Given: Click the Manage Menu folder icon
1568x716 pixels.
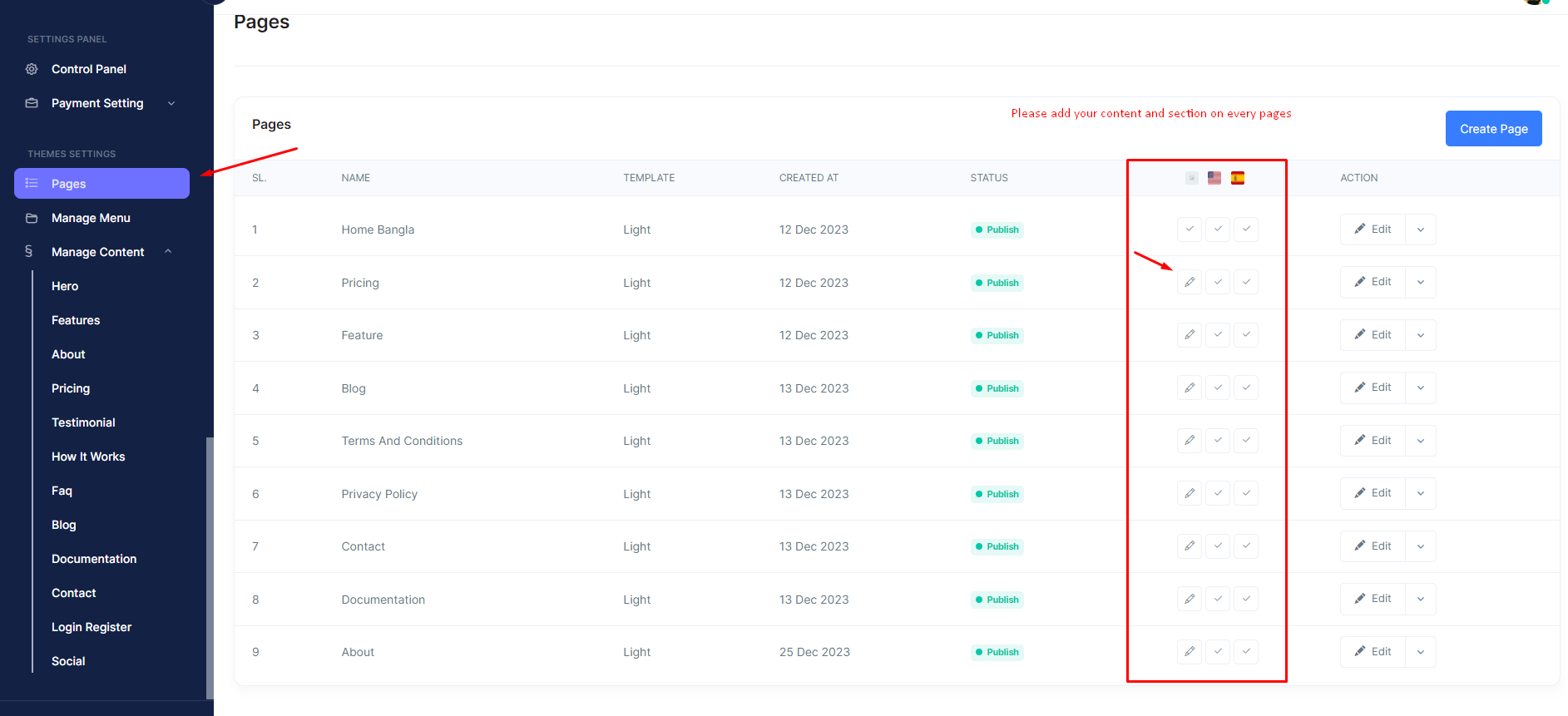Looking at the screenshot, I should coord(32,218).
